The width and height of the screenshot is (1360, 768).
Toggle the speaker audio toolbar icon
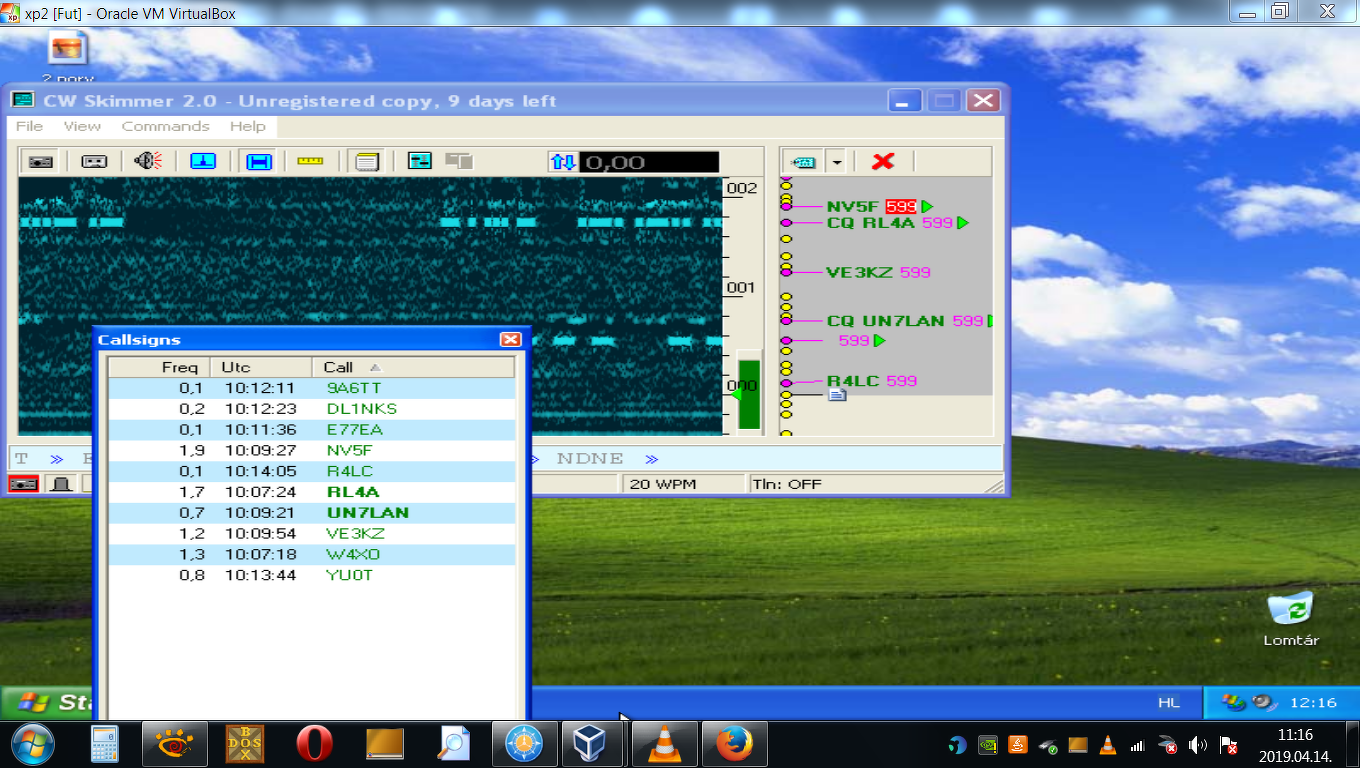click(148, 161)
